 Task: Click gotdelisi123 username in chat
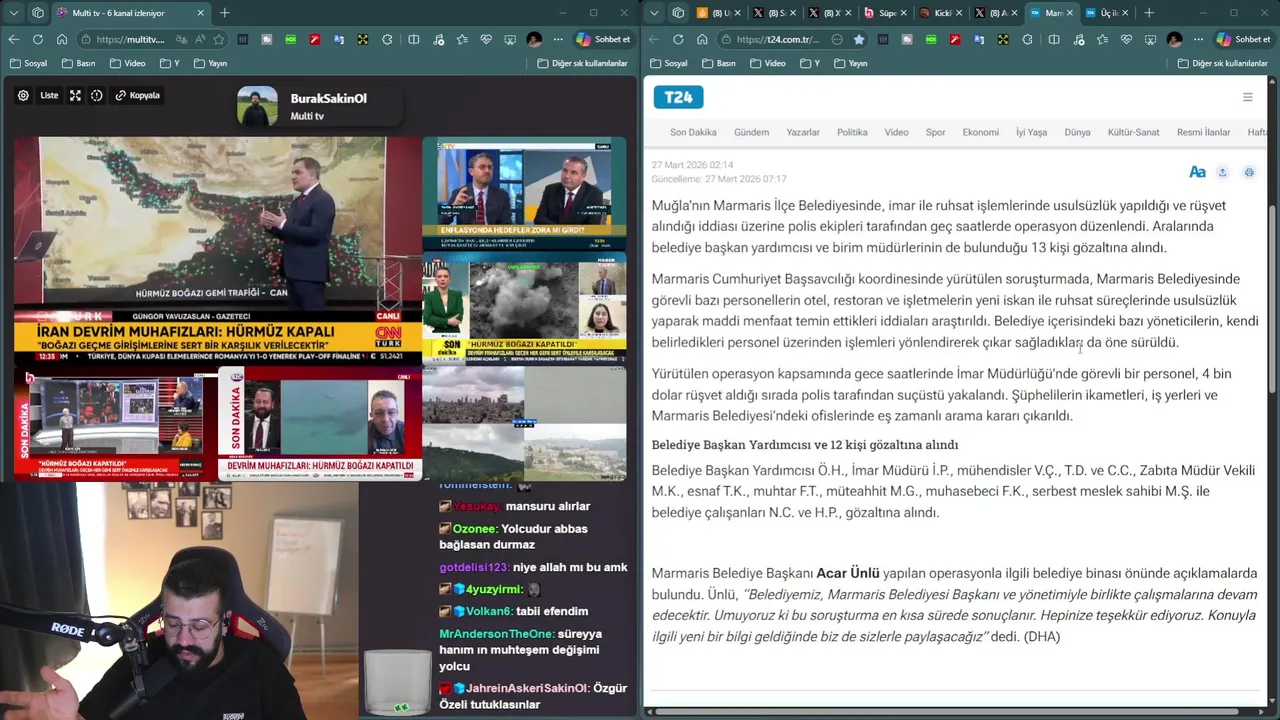(475, 567)
